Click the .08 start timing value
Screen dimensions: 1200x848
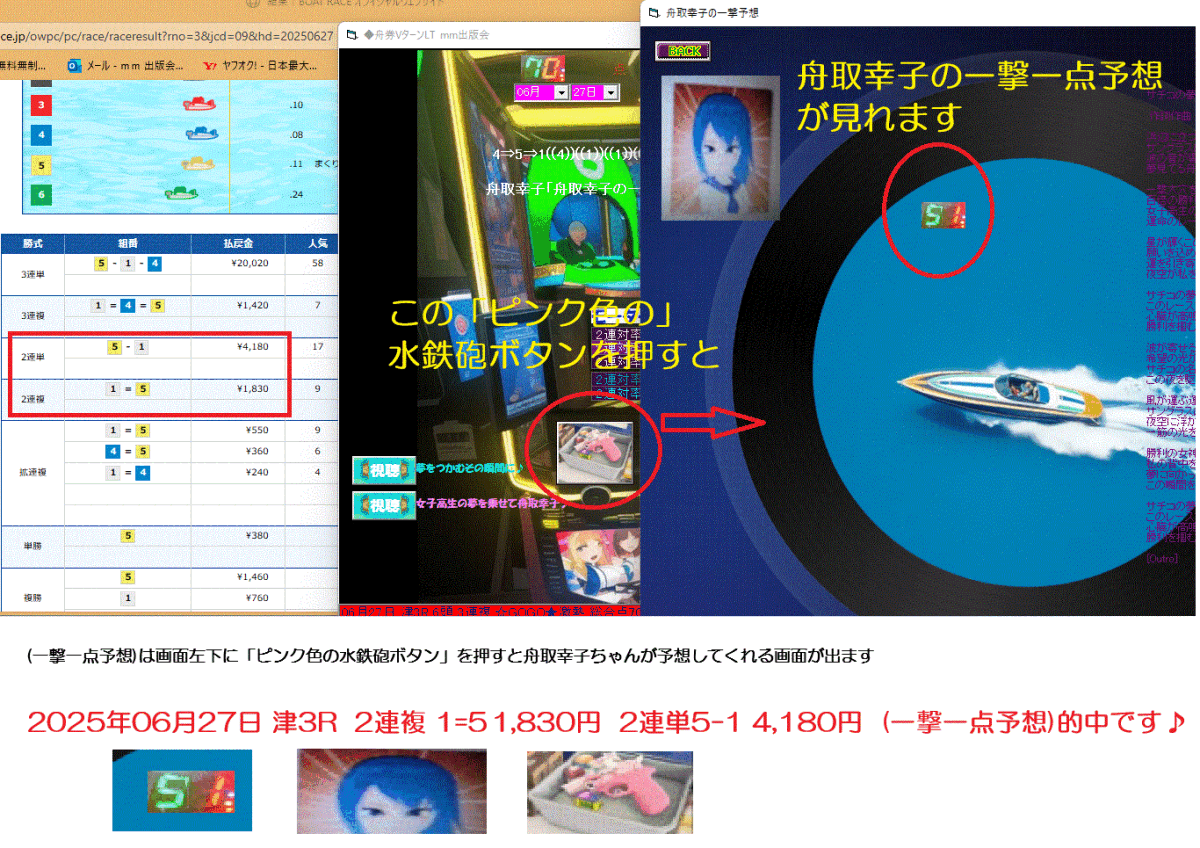coord(296,134)
